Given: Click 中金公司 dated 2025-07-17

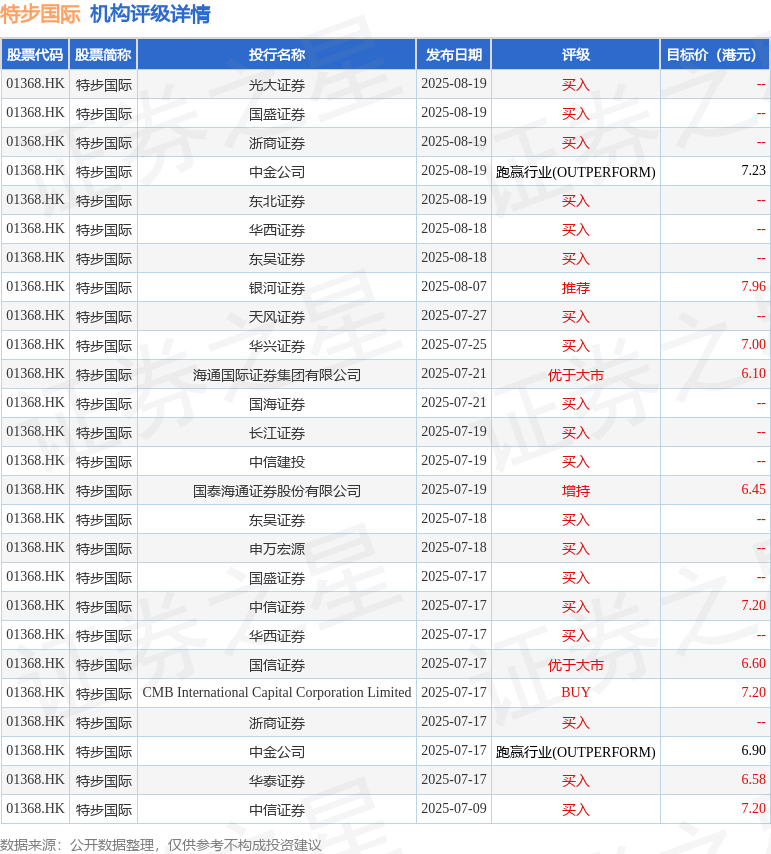Looking at the screenshot, I should [x=277, y=752].
